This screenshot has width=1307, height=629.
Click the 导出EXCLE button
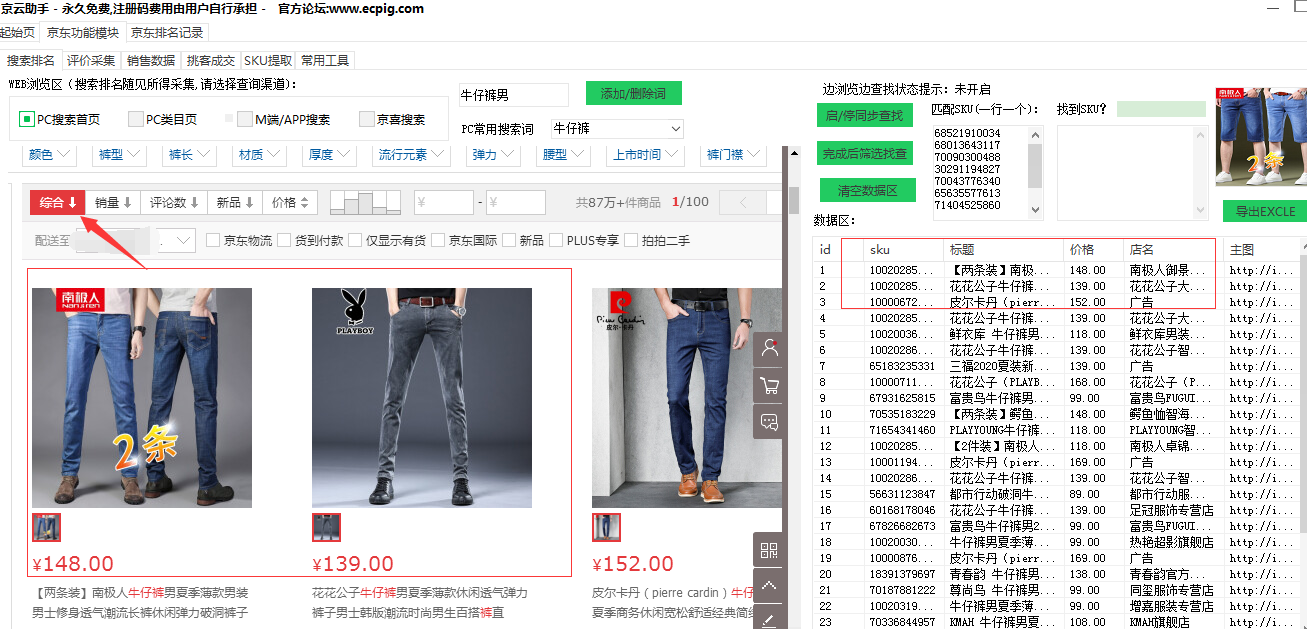[1264, 211]
